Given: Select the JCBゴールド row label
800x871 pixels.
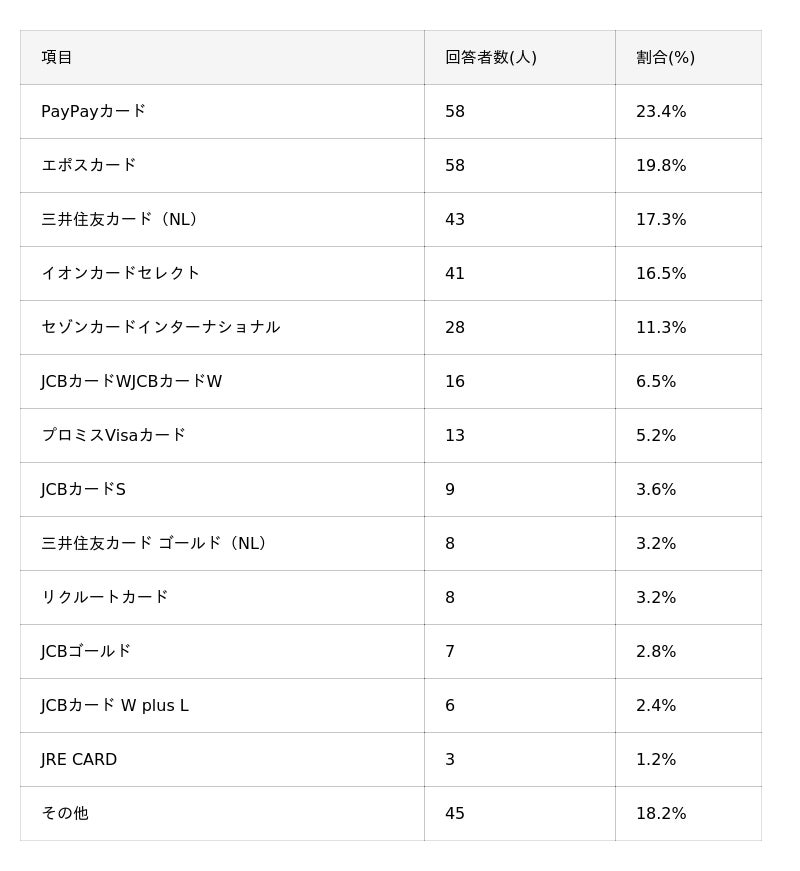Looking at the screenshot, I should click(86, 651).
